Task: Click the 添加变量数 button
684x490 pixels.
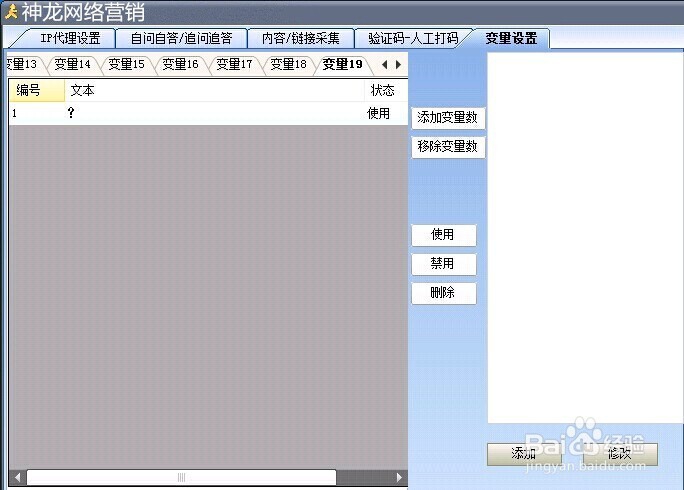Action: pos(448,118)
